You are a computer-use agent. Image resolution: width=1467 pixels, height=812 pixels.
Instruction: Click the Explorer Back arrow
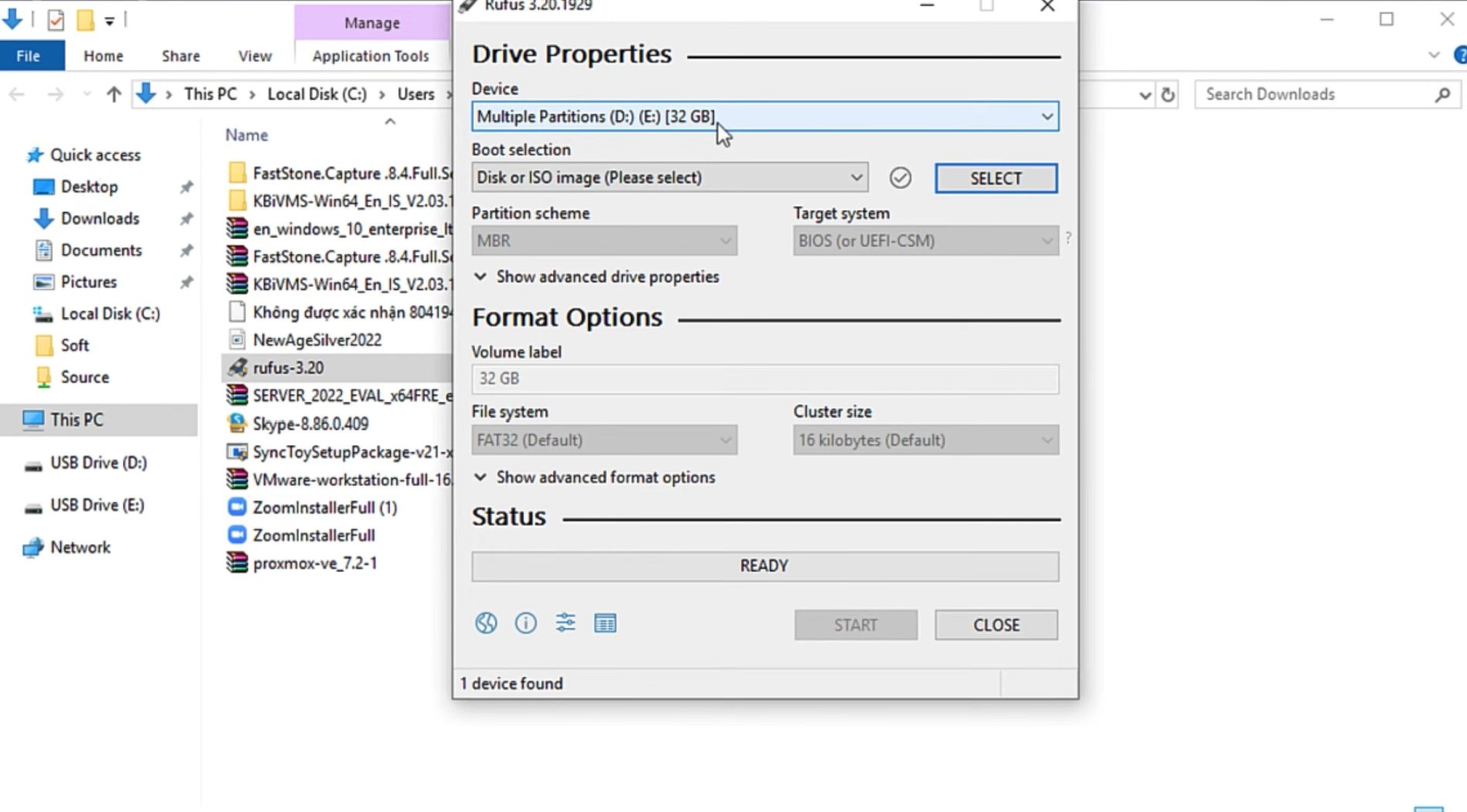coord(17,94)
